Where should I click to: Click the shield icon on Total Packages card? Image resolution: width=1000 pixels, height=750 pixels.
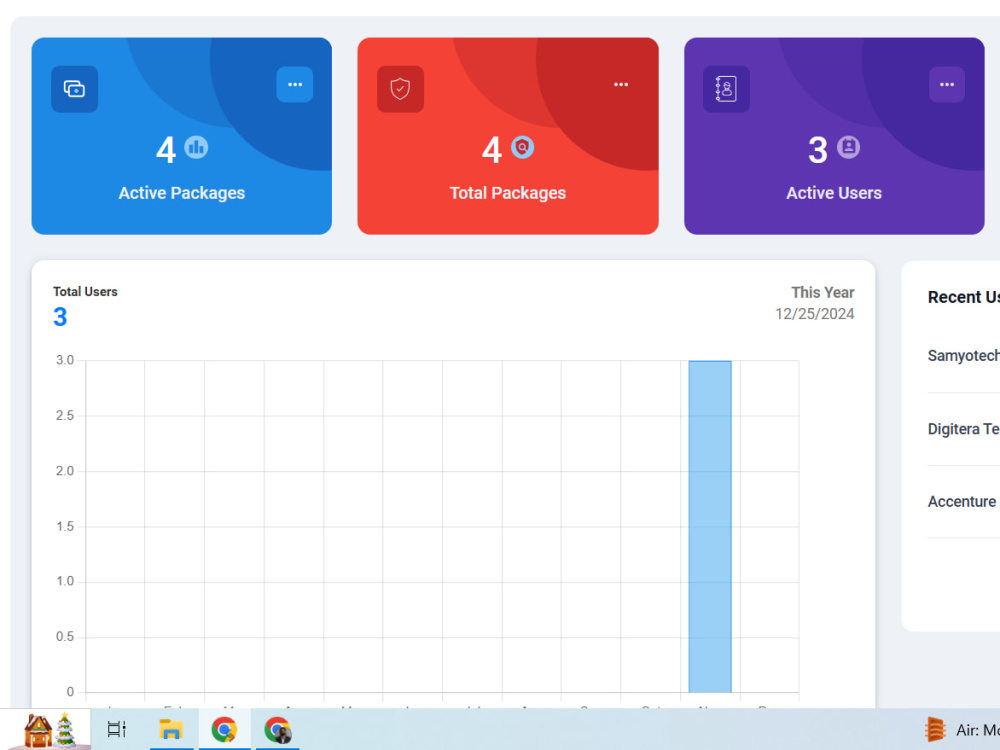[x=401, y=89]
